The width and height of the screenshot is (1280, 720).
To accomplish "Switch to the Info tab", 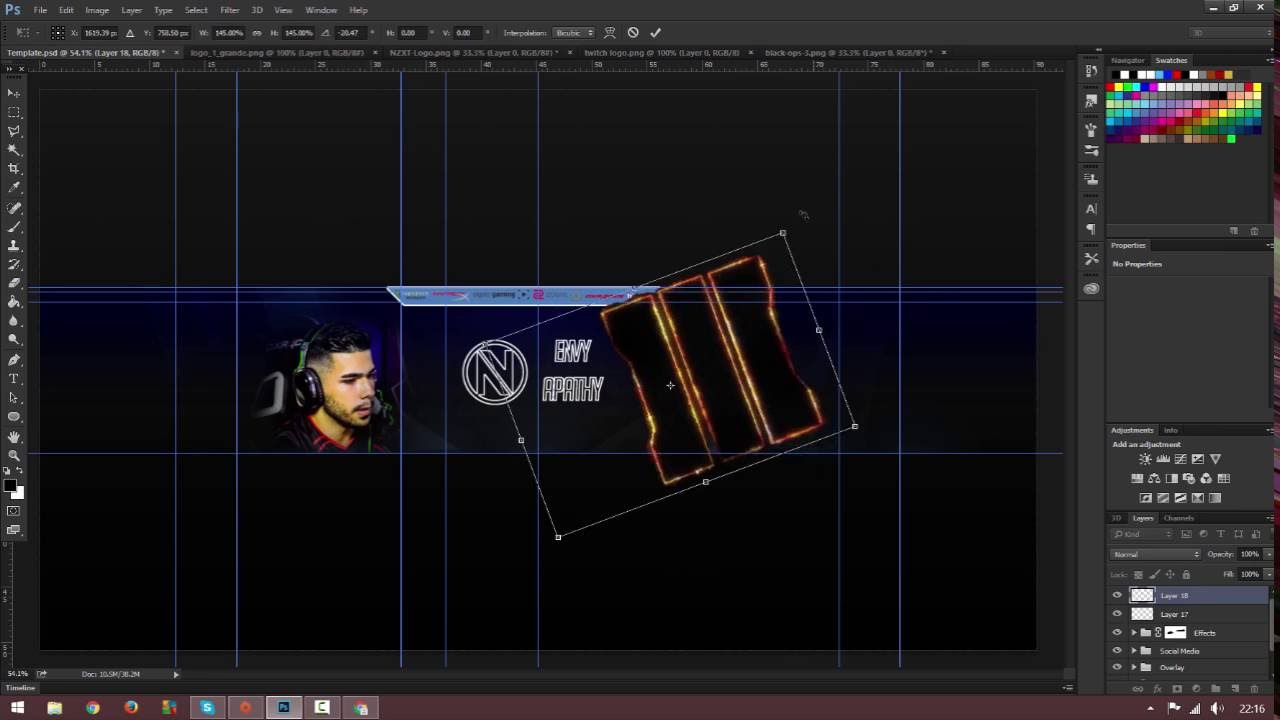I will point(1170,431).
